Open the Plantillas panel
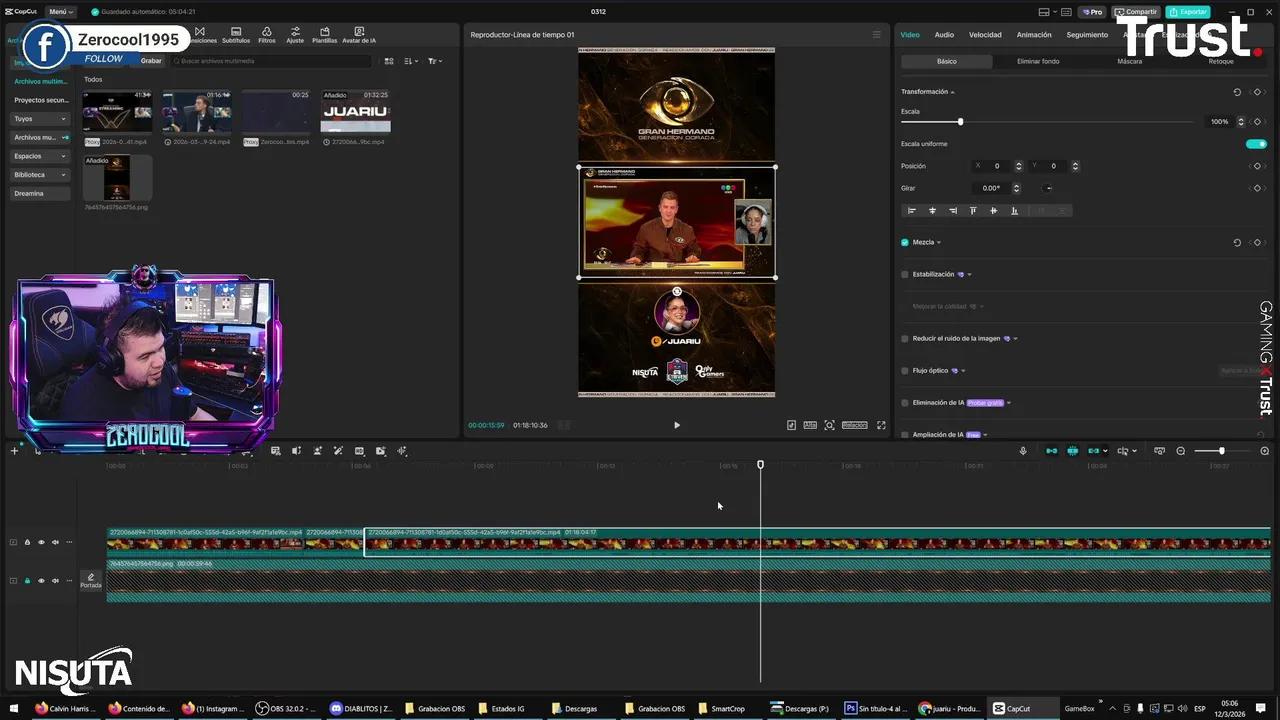This screenshot has height=720, width=1280. pos(325,35)
